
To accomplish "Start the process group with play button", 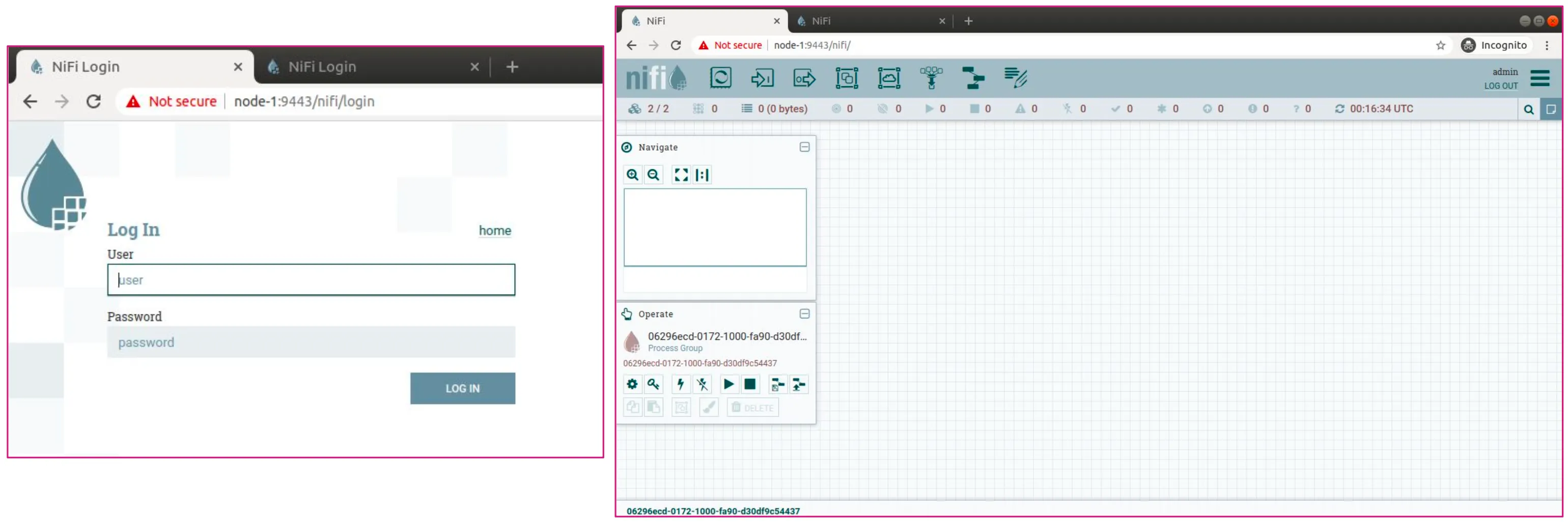I will point(729,385).
